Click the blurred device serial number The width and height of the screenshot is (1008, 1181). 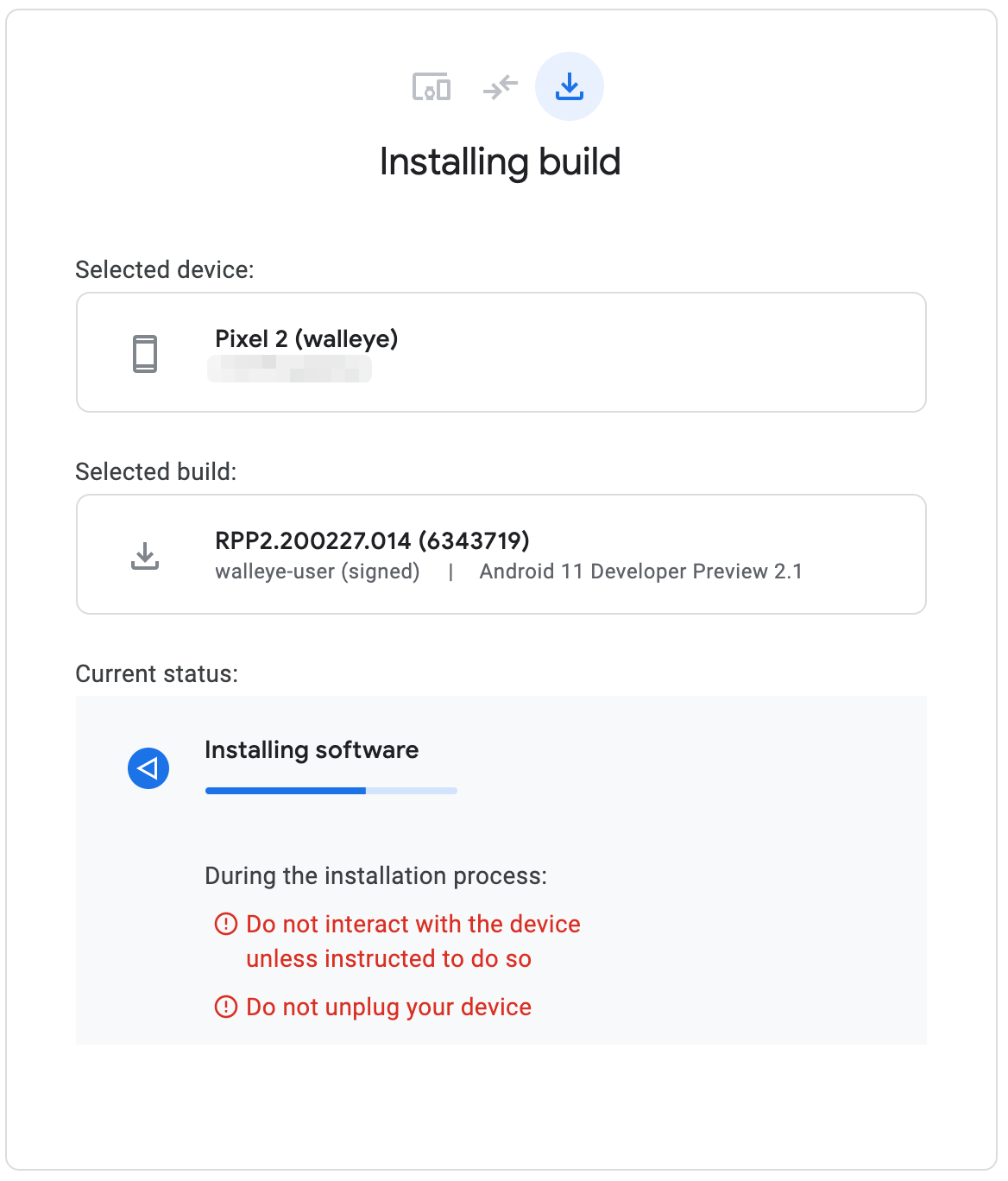pyautogui.click(x=289, y=369)
